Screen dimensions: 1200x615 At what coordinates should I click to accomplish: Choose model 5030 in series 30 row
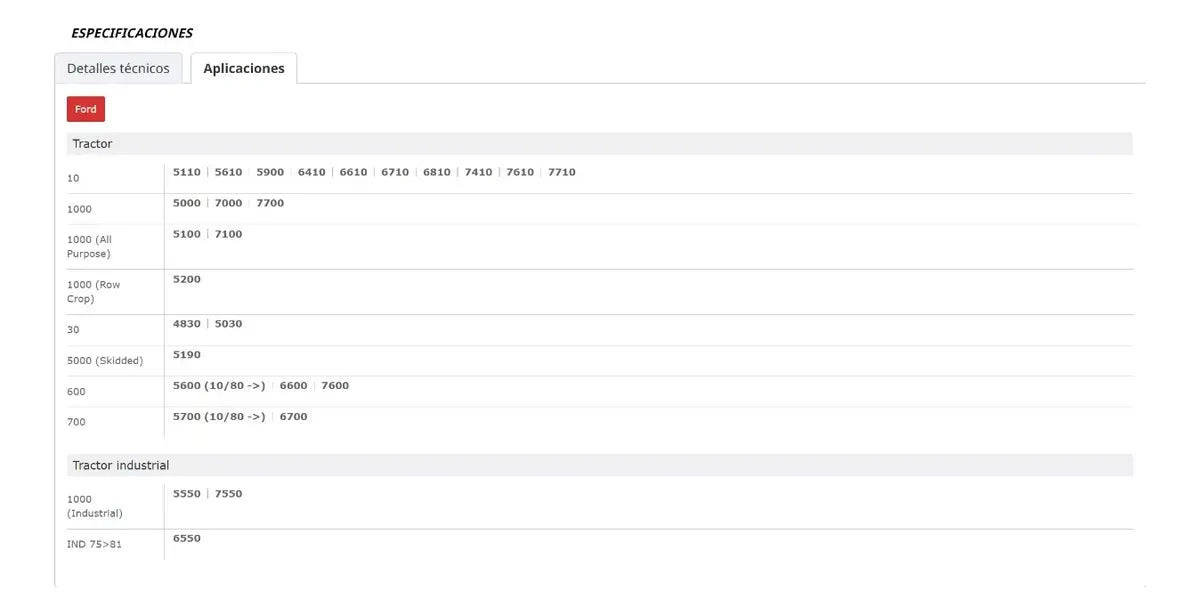pos(229,324)
